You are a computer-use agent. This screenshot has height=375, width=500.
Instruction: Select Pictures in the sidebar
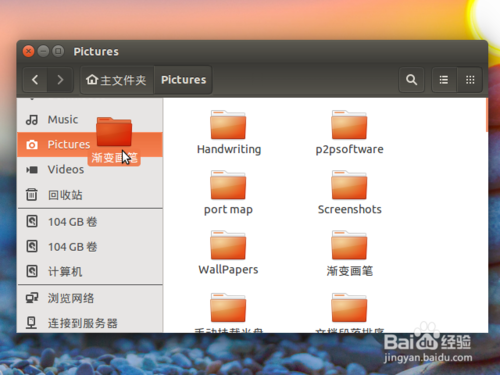pyautogui.click(x=90, y=144)
